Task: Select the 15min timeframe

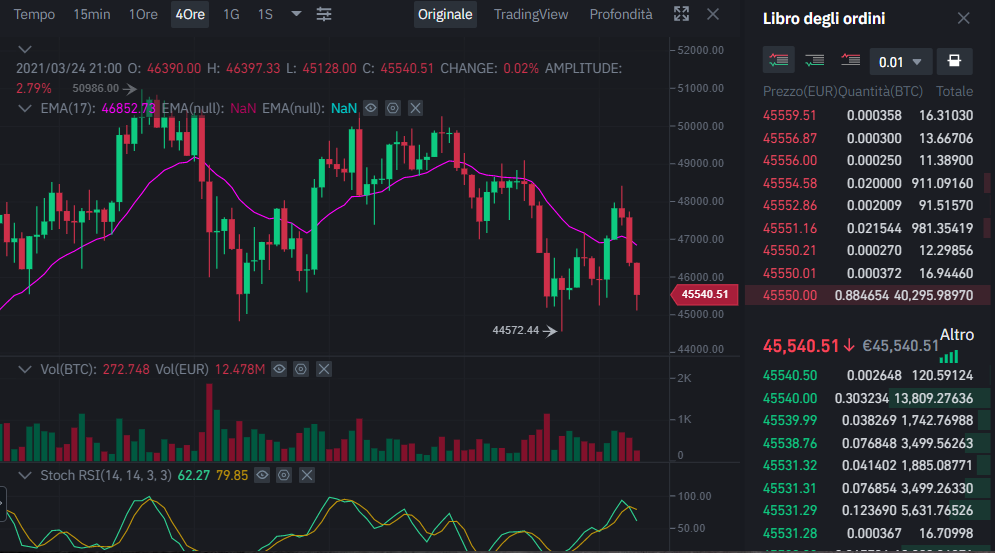Action: pyautogui.click(x=91, y=14)
